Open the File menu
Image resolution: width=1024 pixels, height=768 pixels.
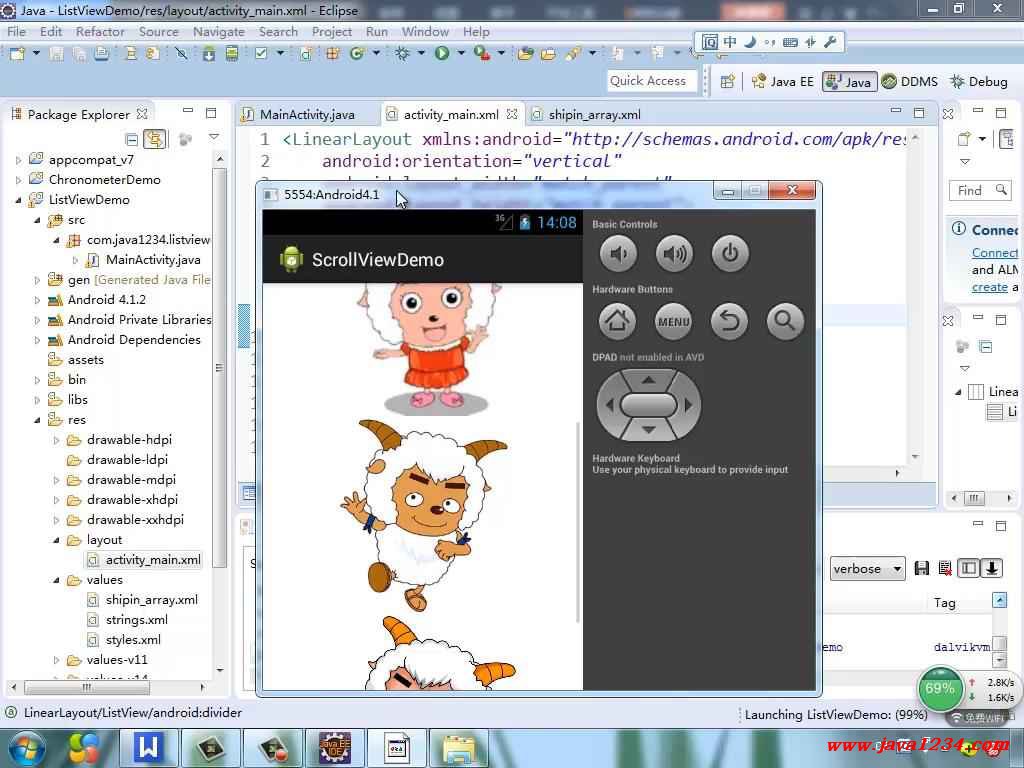[16, 31]
